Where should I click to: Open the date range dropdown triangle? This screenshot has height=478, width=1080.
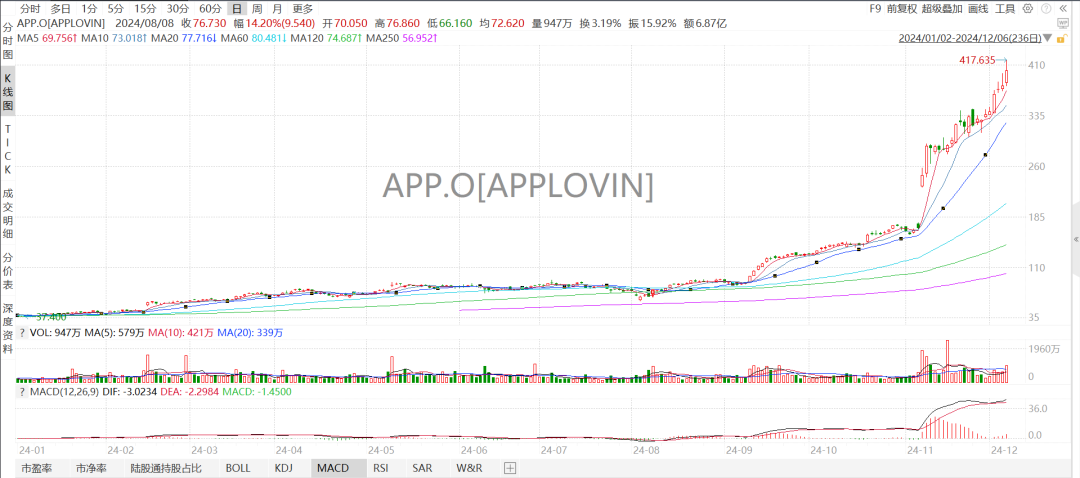click(x=1048, y=39)
